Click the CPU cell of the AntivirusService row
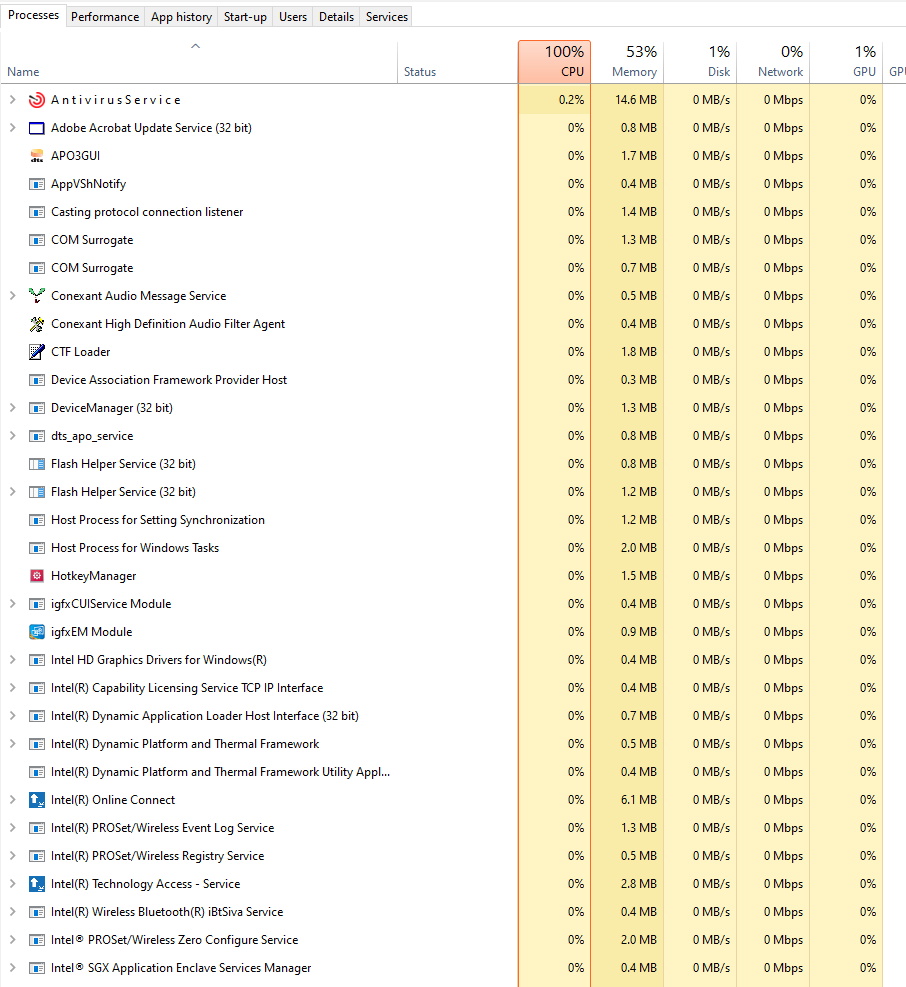Image resolution: width=906 pixels, height=987 pixels. (x=555, y=100)
